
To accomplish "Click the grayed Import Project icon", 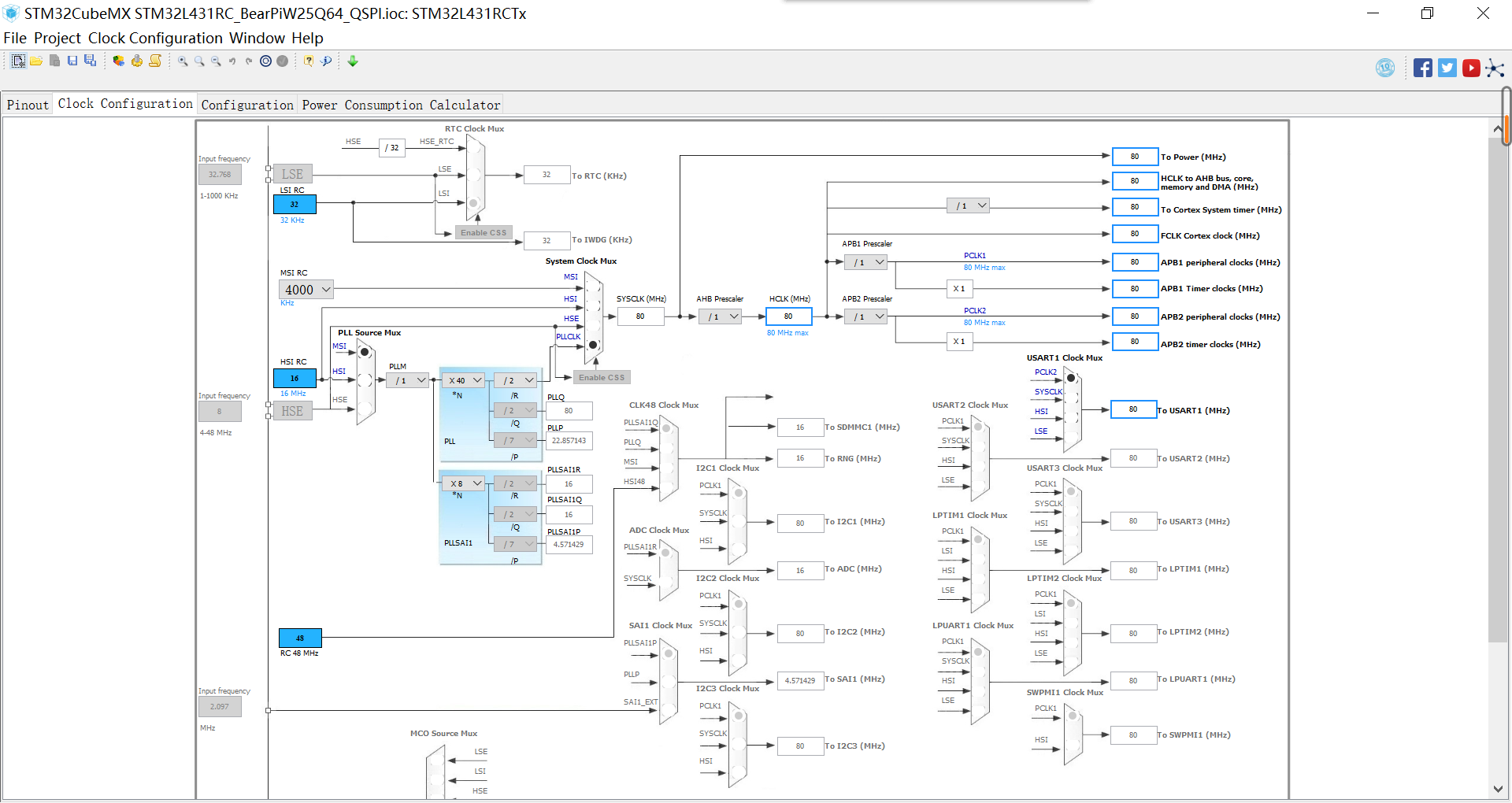I will coord(54,61).
